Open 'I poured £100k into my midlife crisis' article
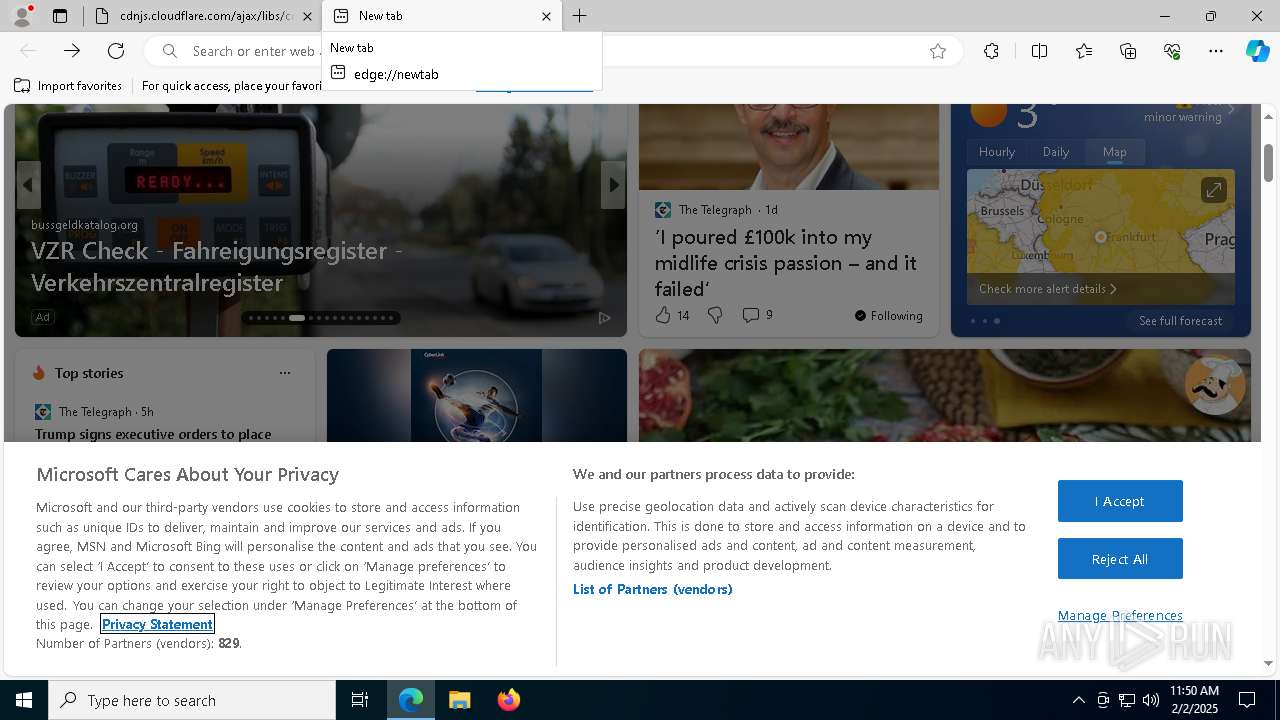Viewport: 1280px width, 720px height. coord(786,263)
